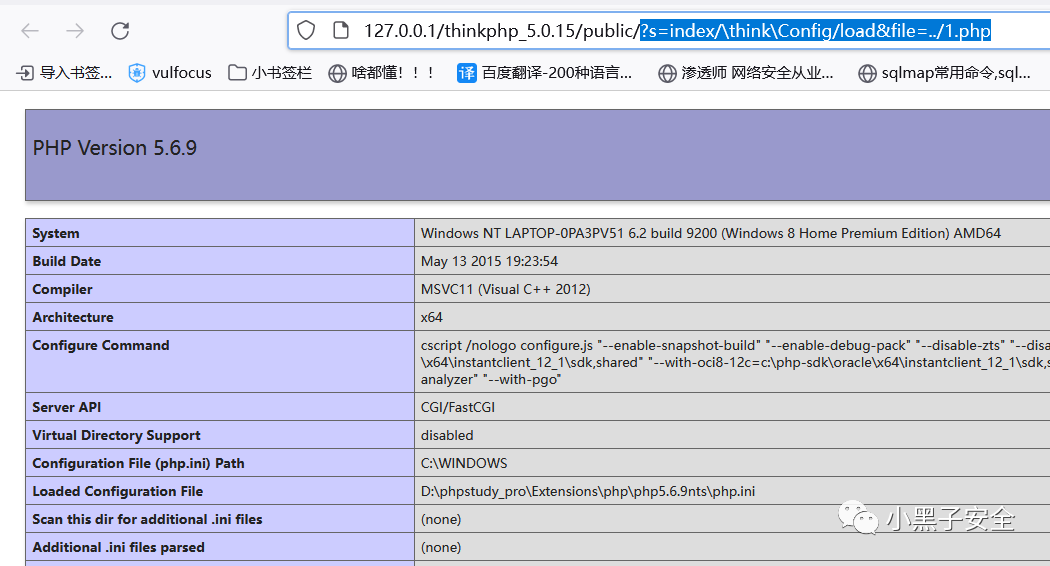Select the Virtual Directory Support label
The height and width of the screenshot is (566, 1050).
tap(116, 435)
